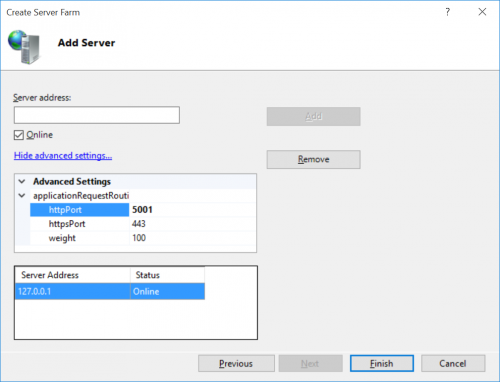Click the Advanced Settings header label
This screenshot has height=382, width=500.
(72, 182)
